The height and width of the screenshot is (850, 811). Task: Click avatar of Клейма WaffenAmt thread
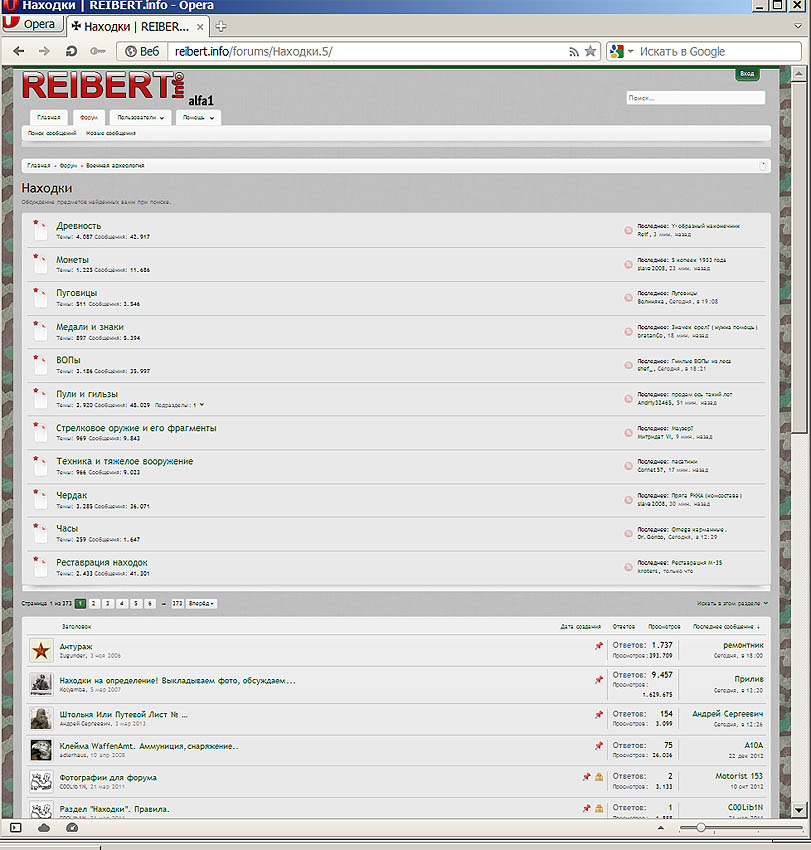[x=41, y=750]
